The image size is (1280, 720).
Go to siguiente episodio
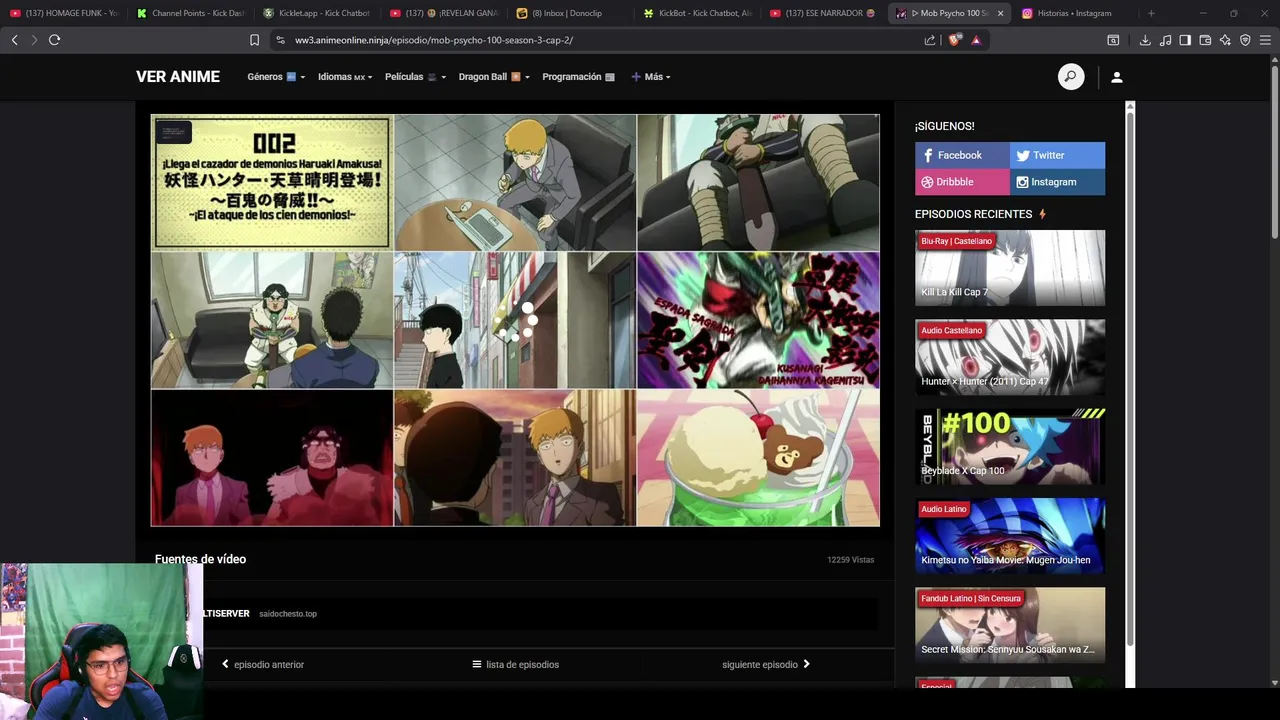(x=766, y=664)
